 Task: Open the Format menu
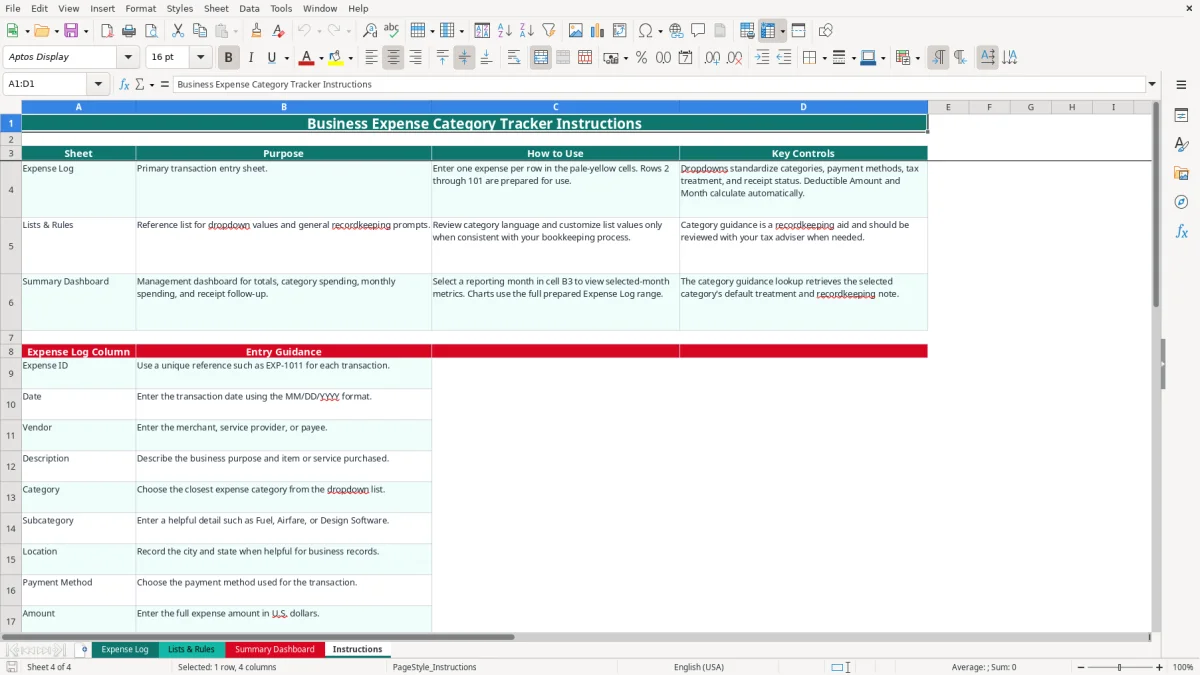[140, 8]
